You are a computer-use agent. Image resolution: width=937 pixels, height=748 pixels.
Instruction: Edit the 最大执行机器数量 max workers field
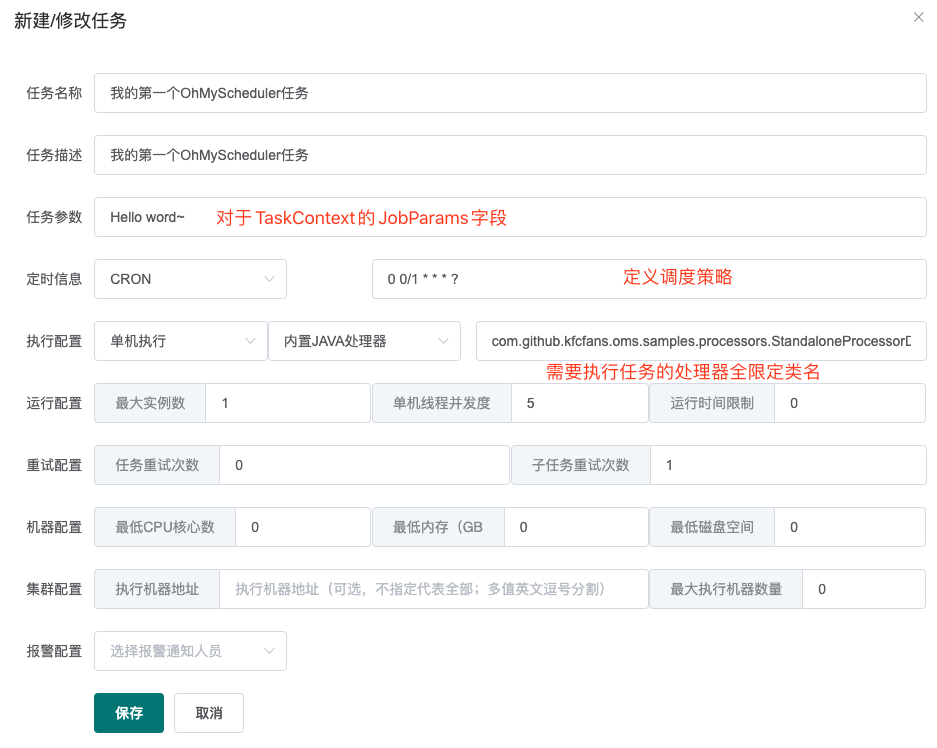[x=863, y=589]
